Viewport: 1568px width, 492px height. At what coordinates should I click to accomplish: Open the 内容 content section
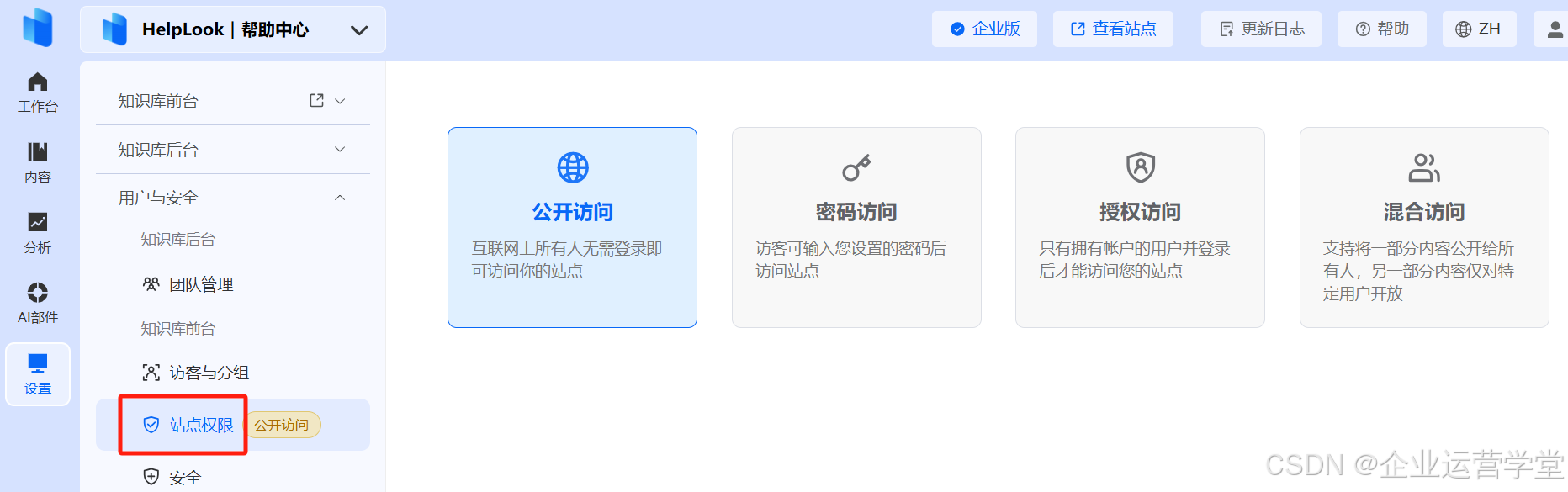coord(38,163)
